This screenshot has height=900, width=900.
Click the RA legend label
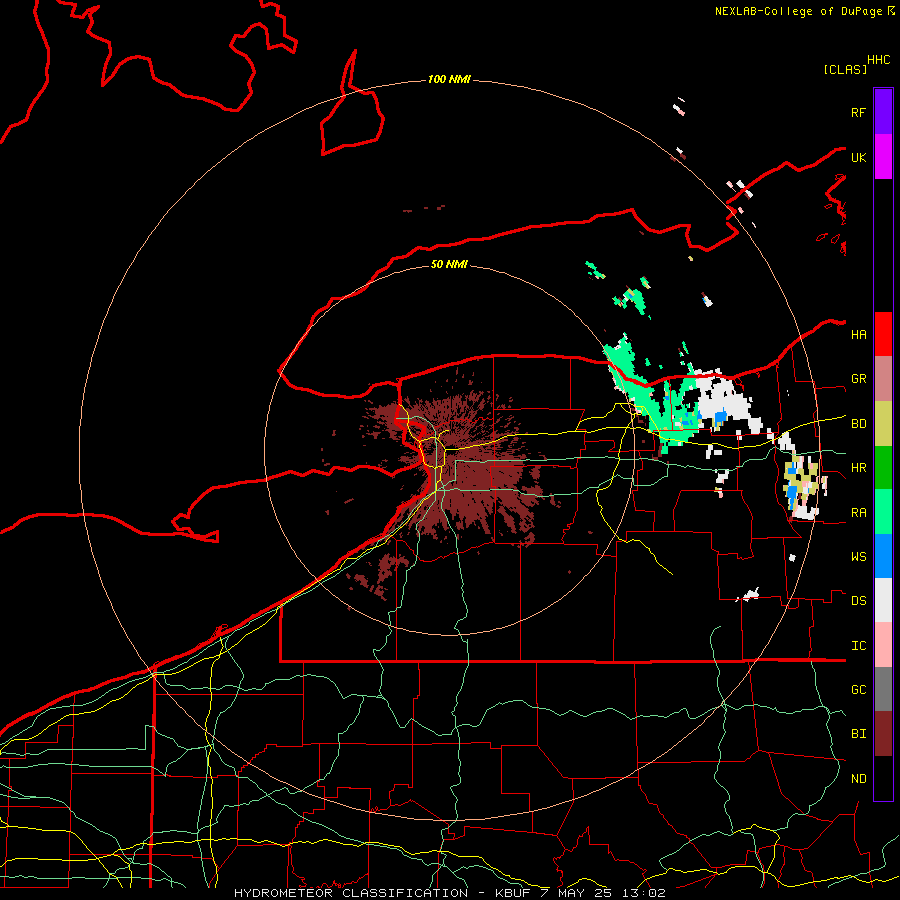[x=858, y=513]
